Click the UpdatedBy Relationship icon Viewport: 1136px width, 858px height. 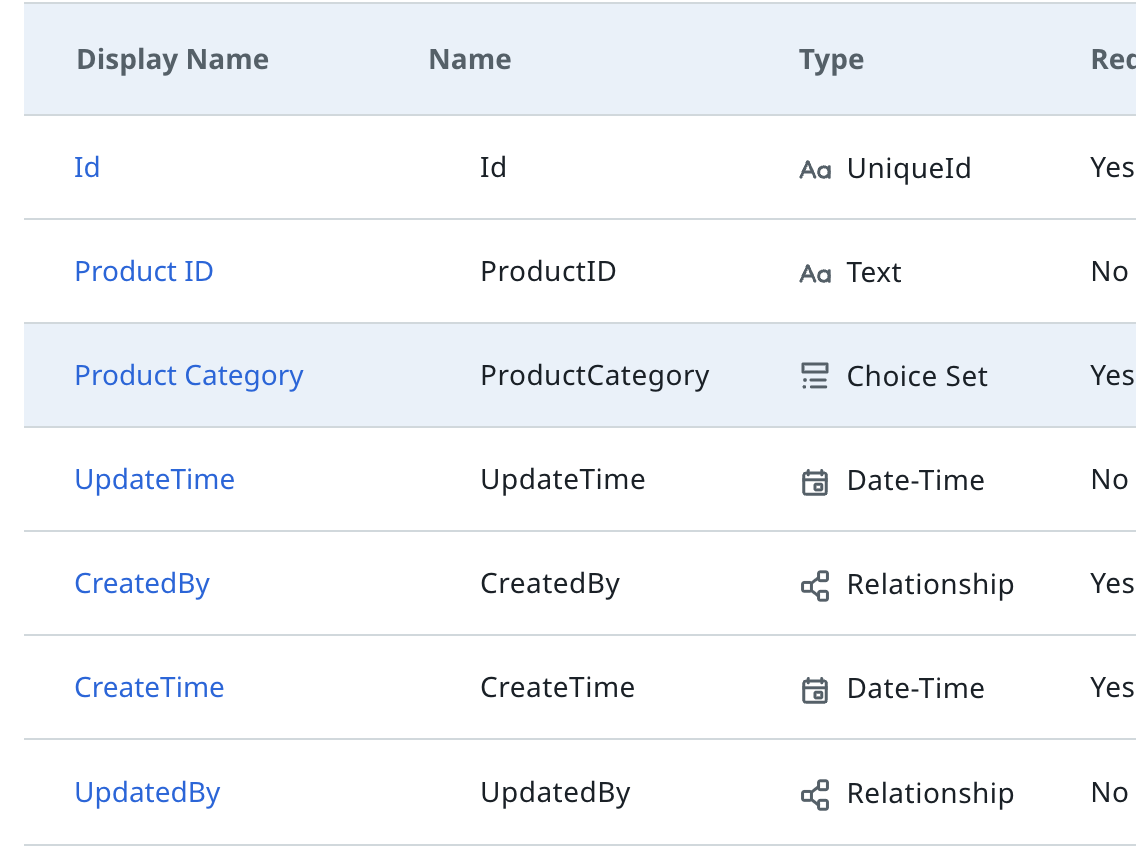coord(815,794)
